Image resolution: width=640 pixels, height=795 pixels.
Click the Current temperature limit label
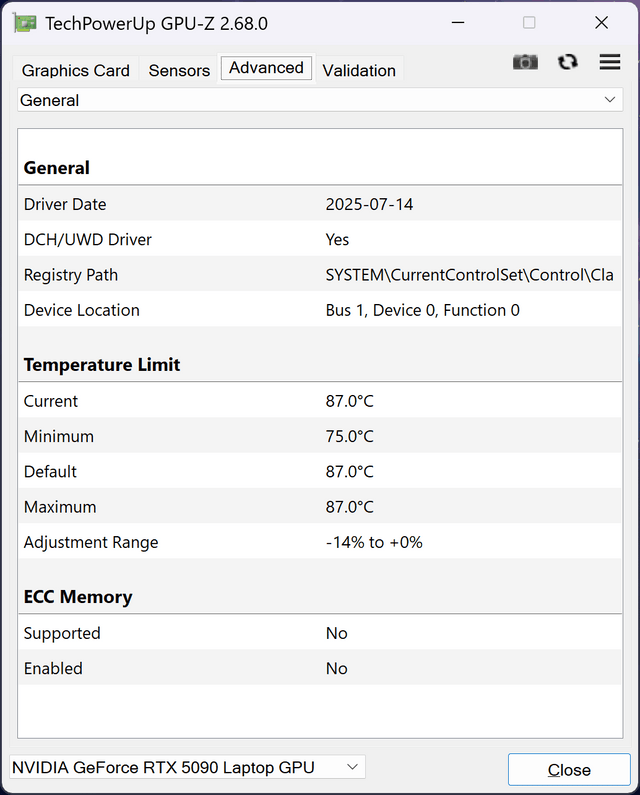click(51, 401)
